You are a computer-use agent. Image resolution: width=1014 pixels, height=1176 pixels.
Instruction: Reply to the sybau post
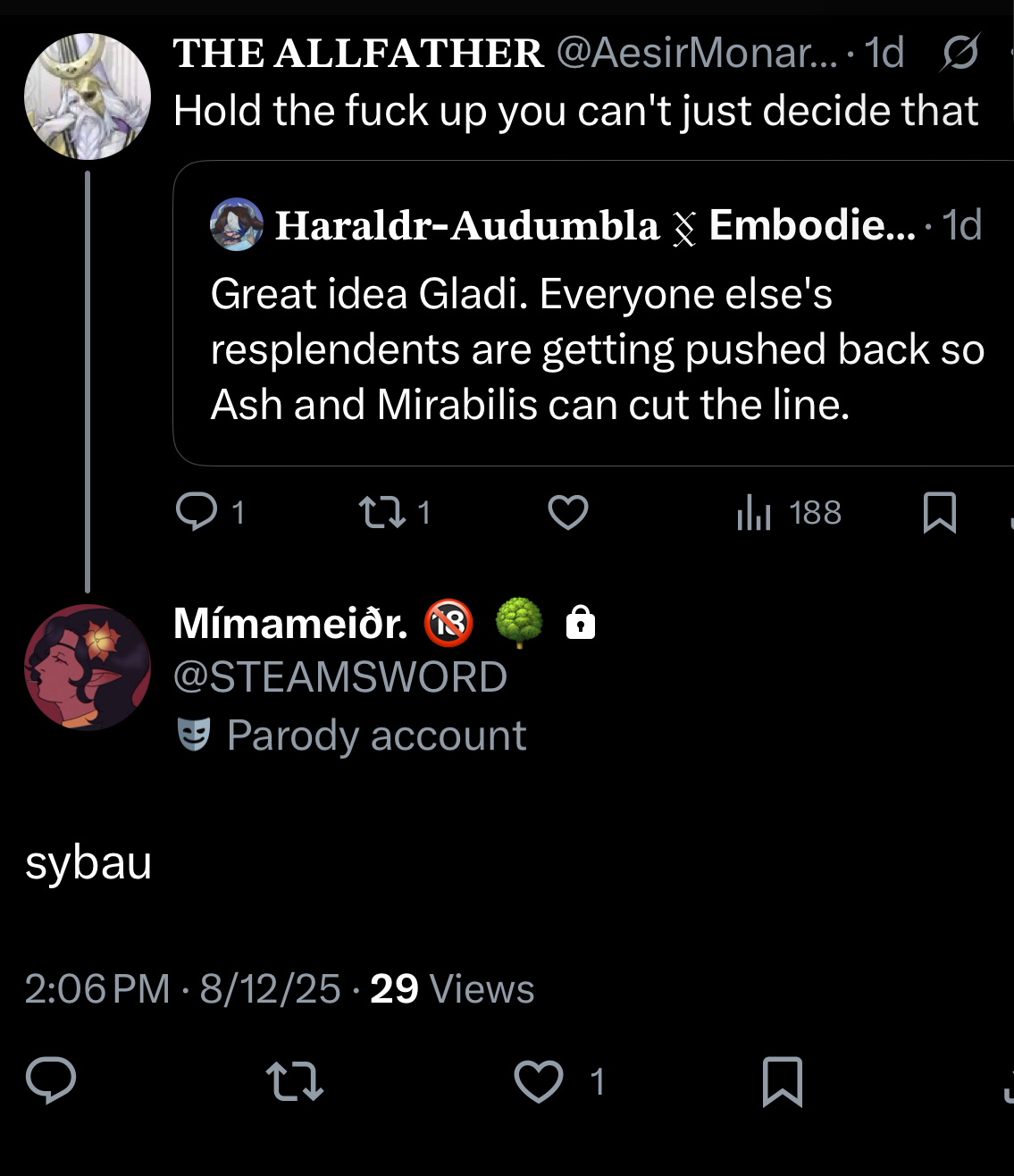(51, 1080)
